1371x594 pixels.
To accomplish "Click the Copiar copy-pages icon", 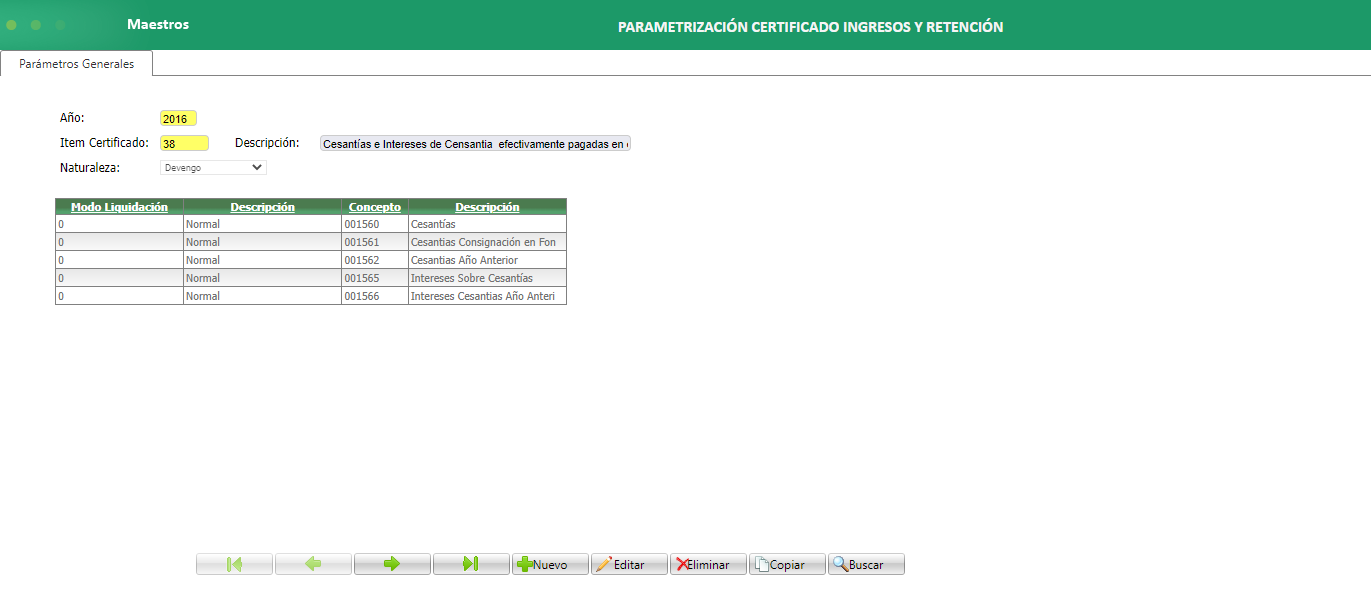I will point(786,563).
